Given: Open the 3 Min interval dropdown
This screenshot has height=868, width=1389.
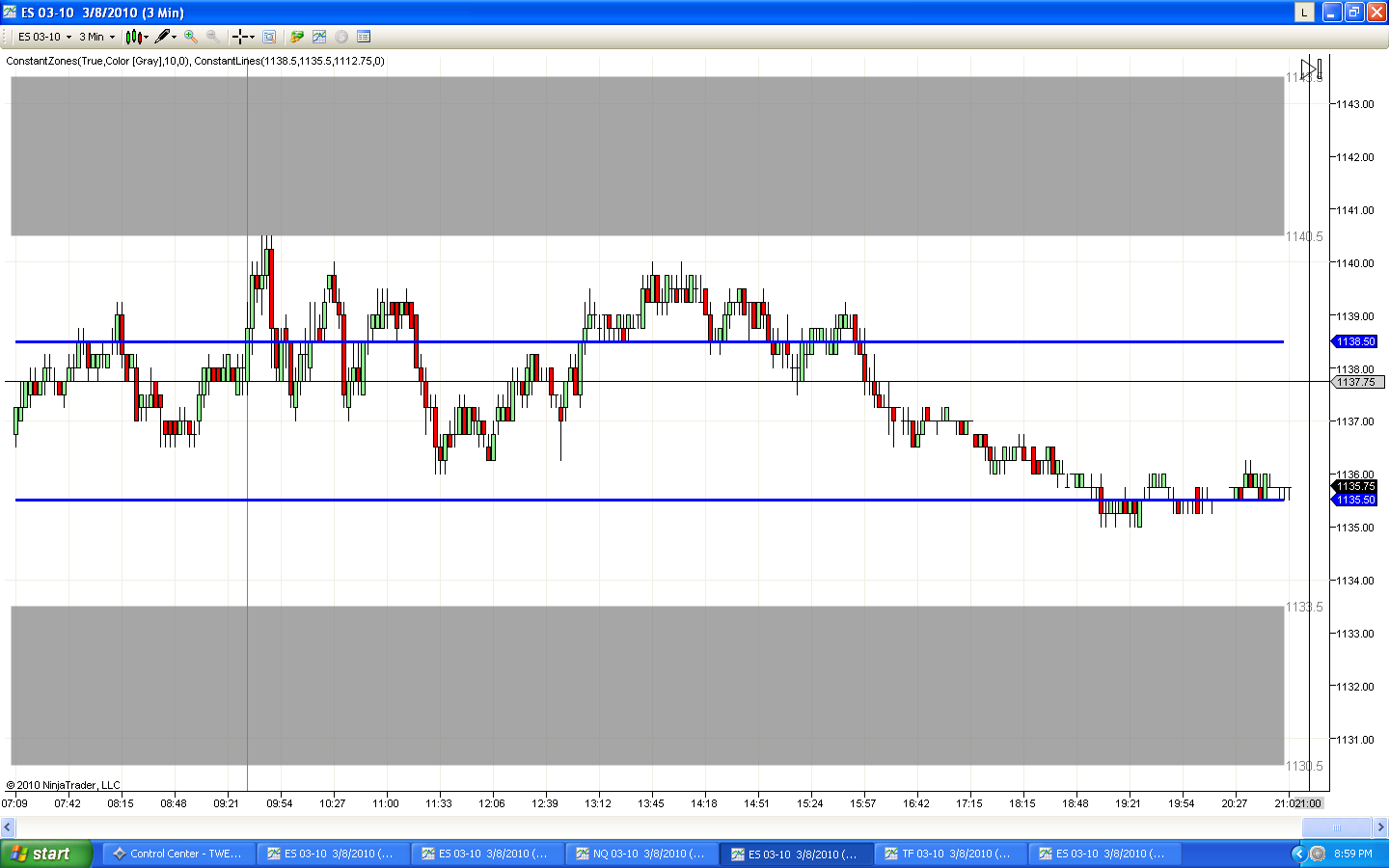Looking at the screenshot, I should 96,37.
